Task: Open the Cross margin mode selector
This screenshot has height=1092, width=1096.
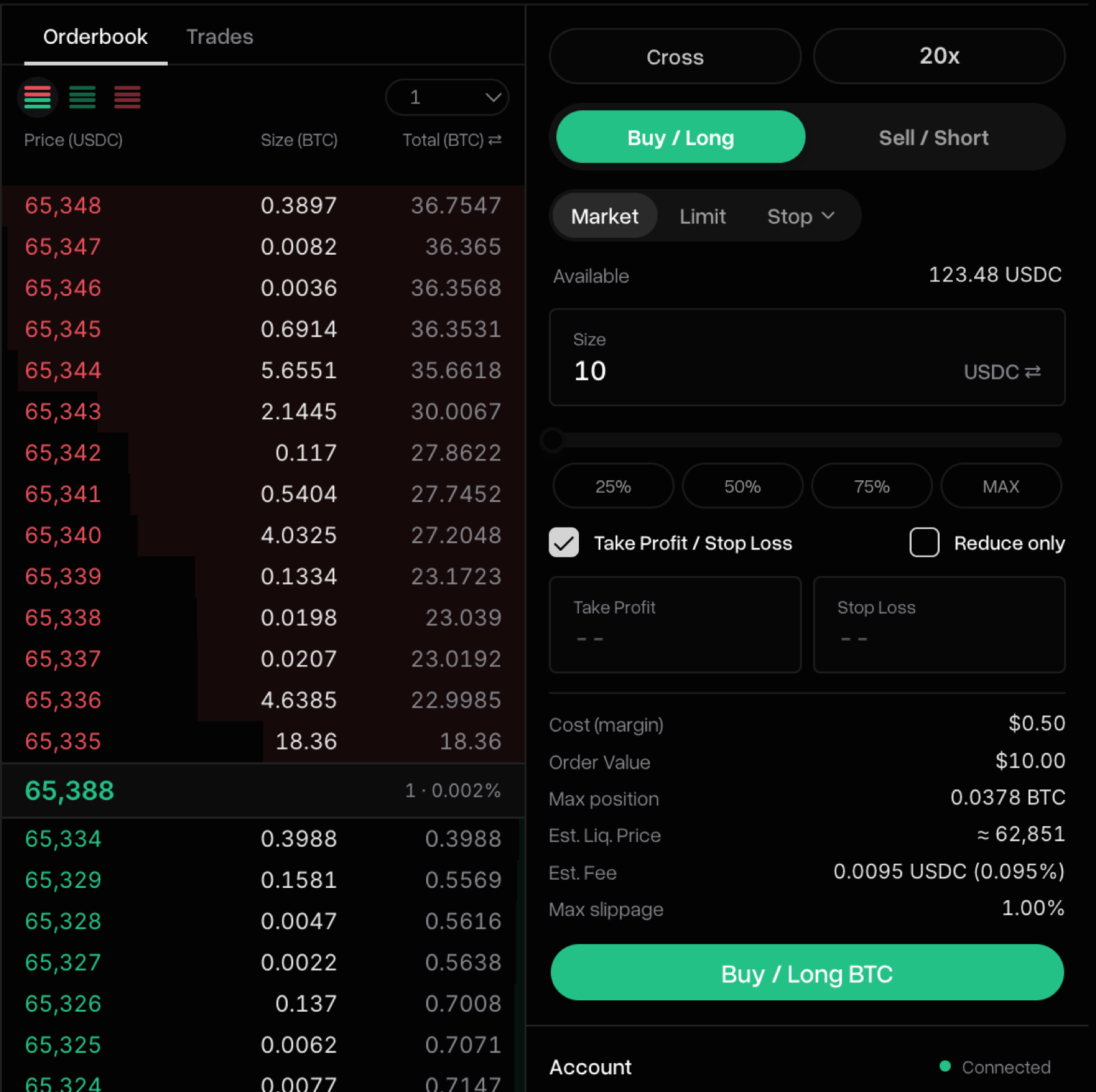Action: tap(675, 56)
